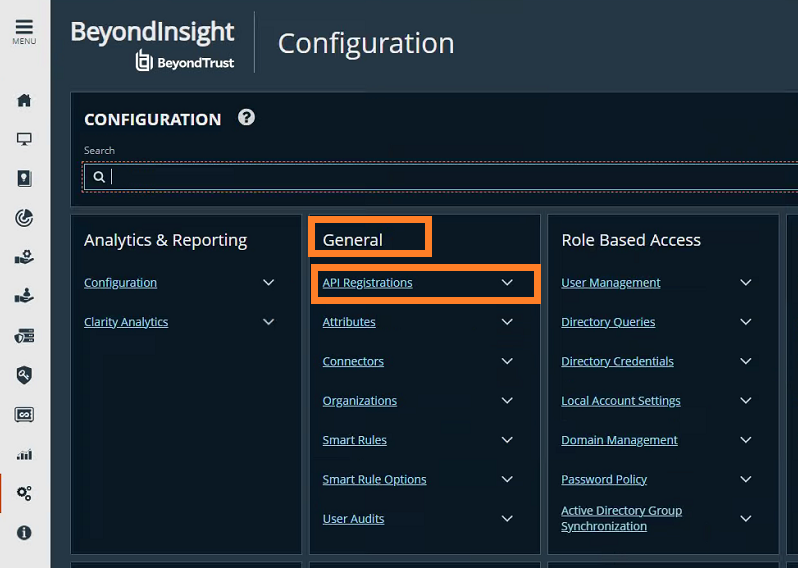Image resolution: width=798 pixels, height=568 pixels.
Task: Open the Directory Credentials link
Action: (x=617, y=361)
